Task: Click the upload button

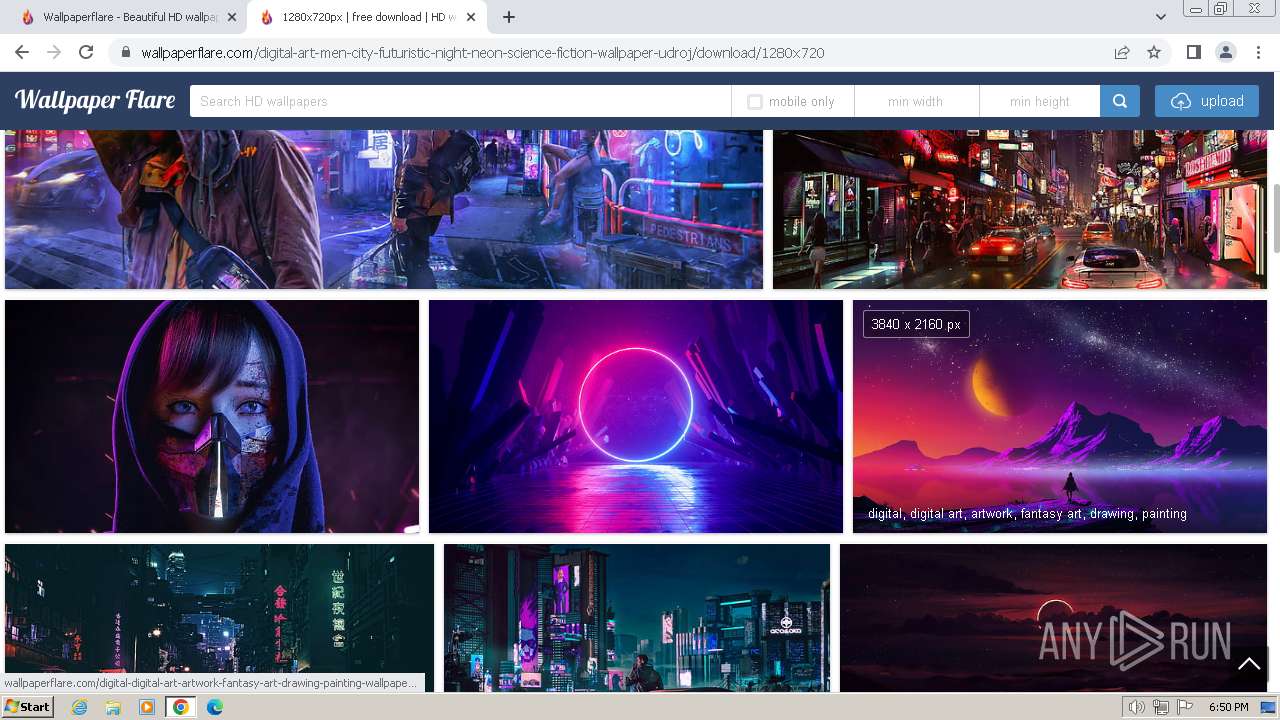Action: (x=1207, y=101)
